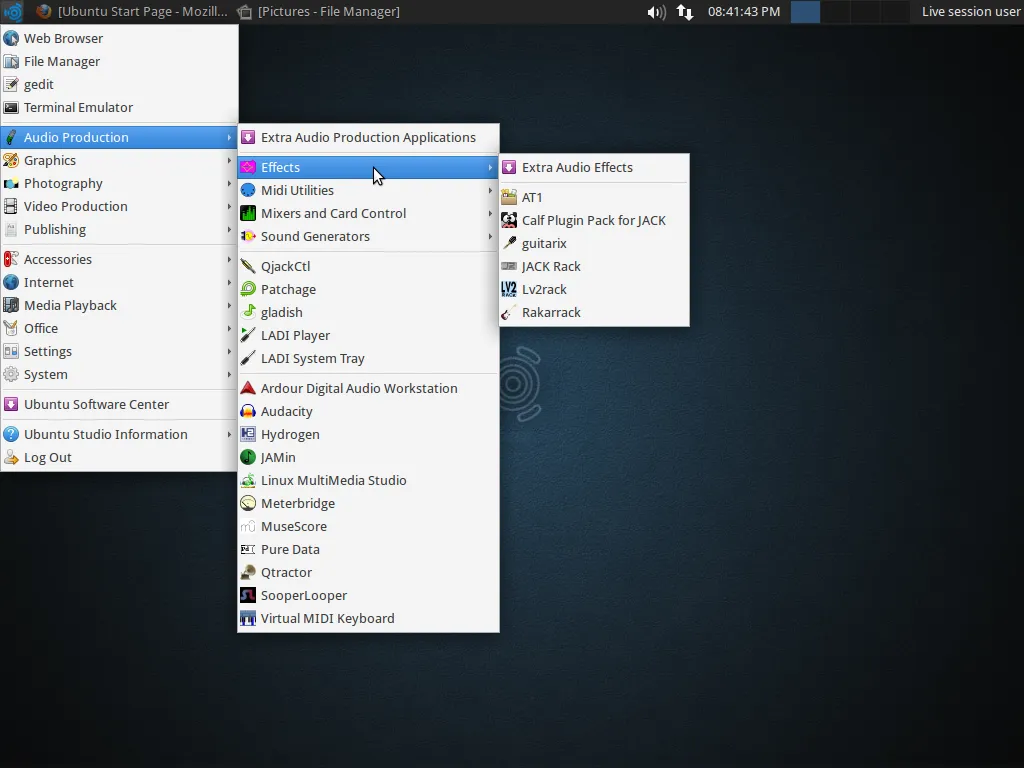
Task: Click the Hydrogen icon
Action: click(x=248, y=434)
